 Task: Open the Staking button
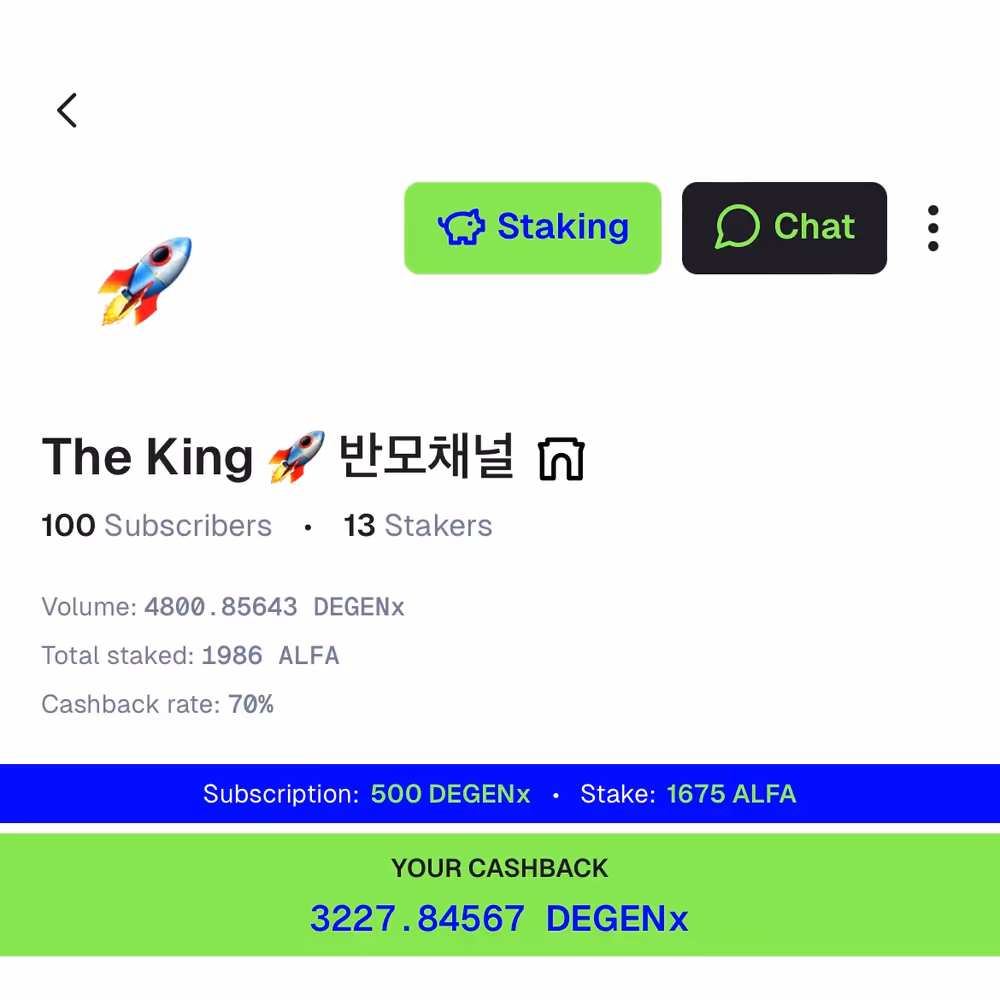(533, 228)
